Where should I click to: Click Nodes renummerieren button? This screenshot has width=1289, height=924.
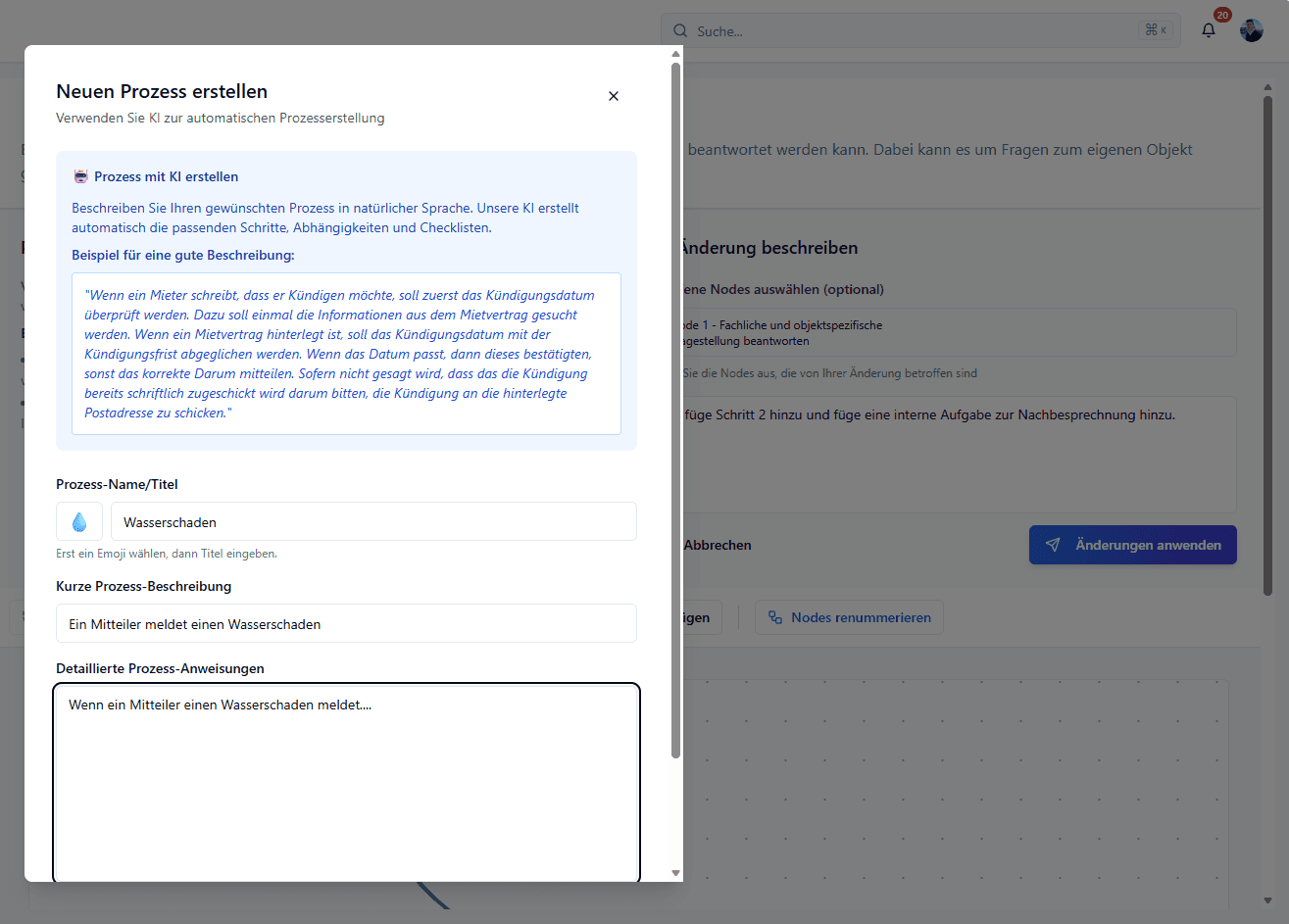[849, 617]
